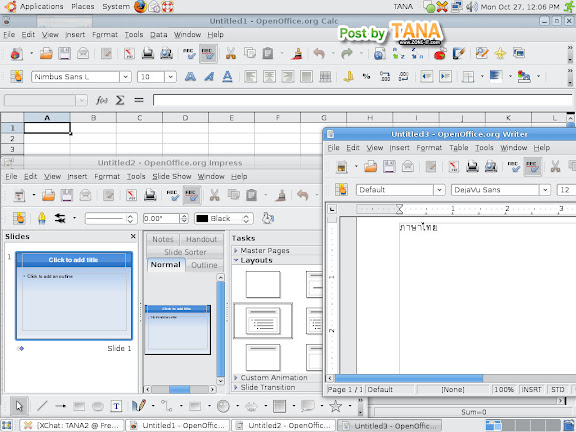The image size is (576, 432).
Task: Toggle Justified alignment in Calc formatting bar
Action: (x=306, y=77)
